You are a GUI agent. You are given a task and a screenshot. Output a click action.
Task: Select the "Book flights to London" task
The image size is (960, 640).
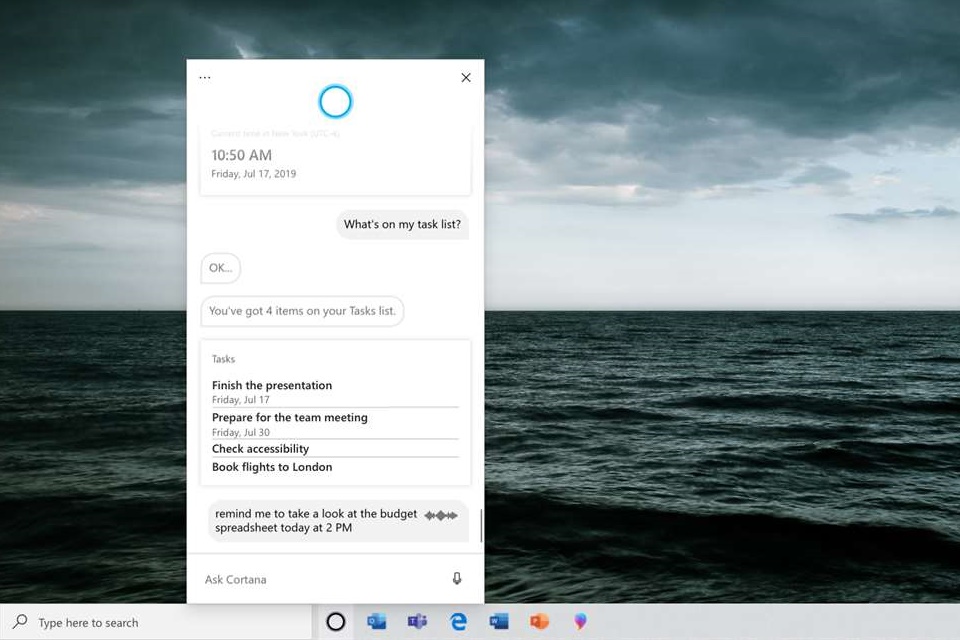pos(271,467)
